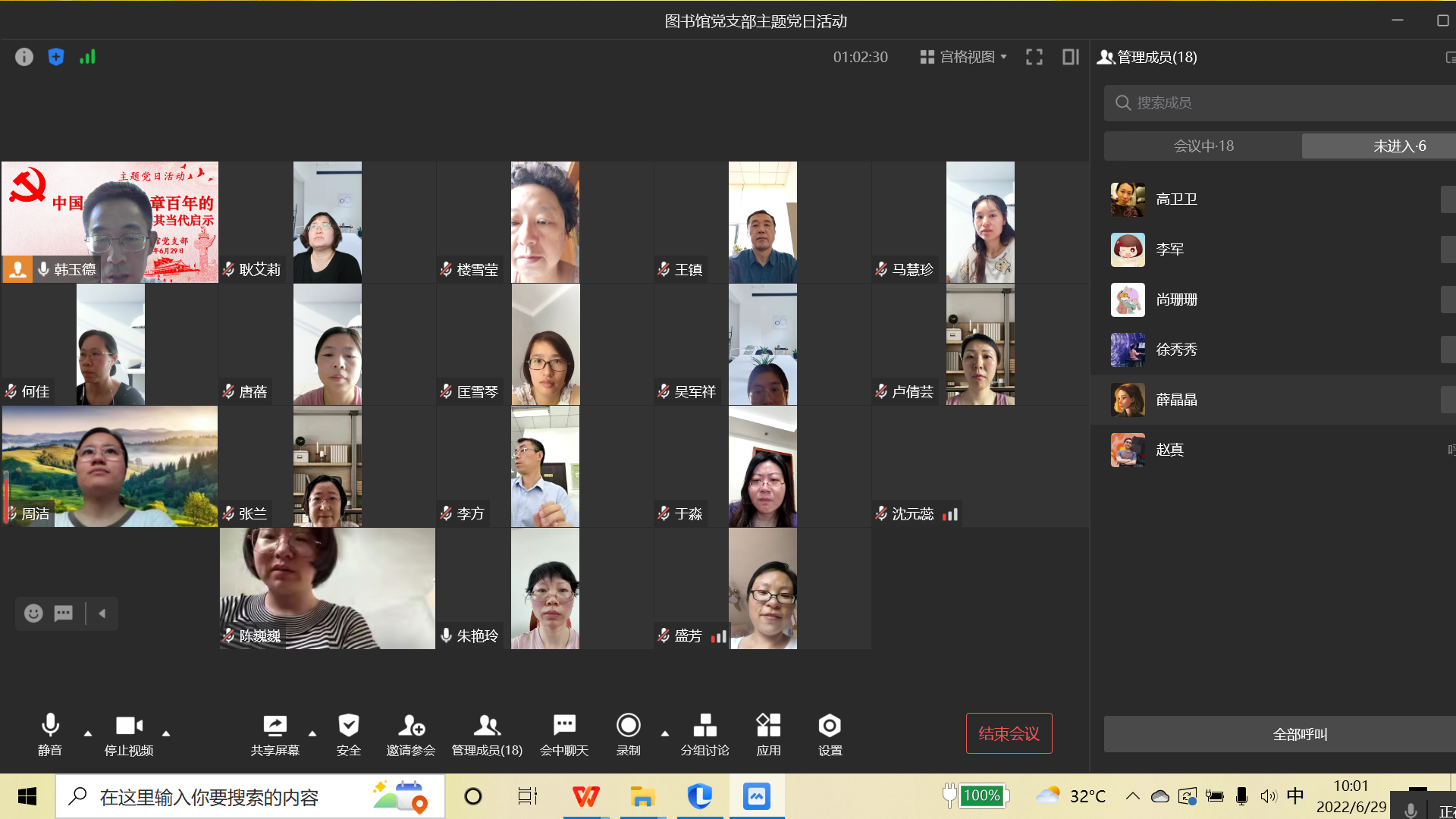Select the 未进入·6 tab

coord(1399,146)
